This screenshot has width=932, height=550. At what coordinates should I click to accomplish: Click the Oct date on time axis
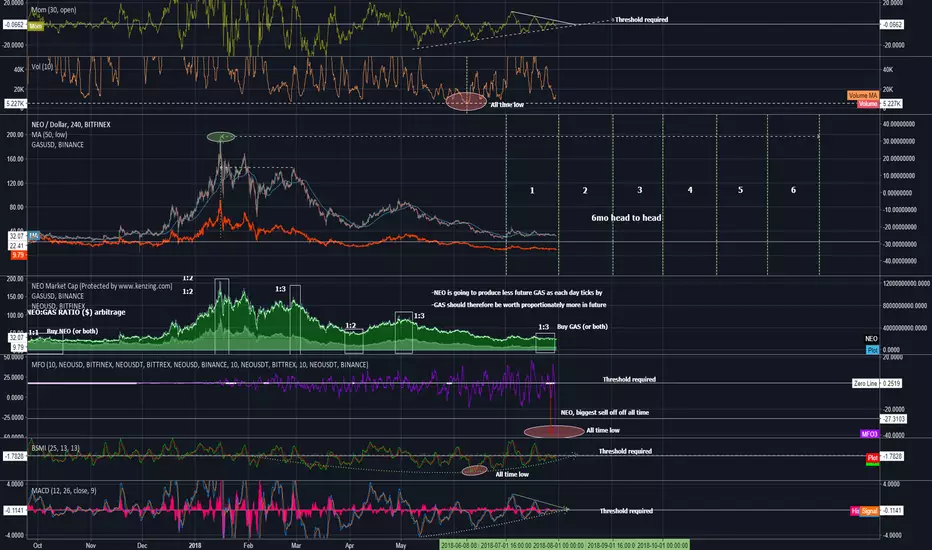pyautogui.click(x=37, y=545)
